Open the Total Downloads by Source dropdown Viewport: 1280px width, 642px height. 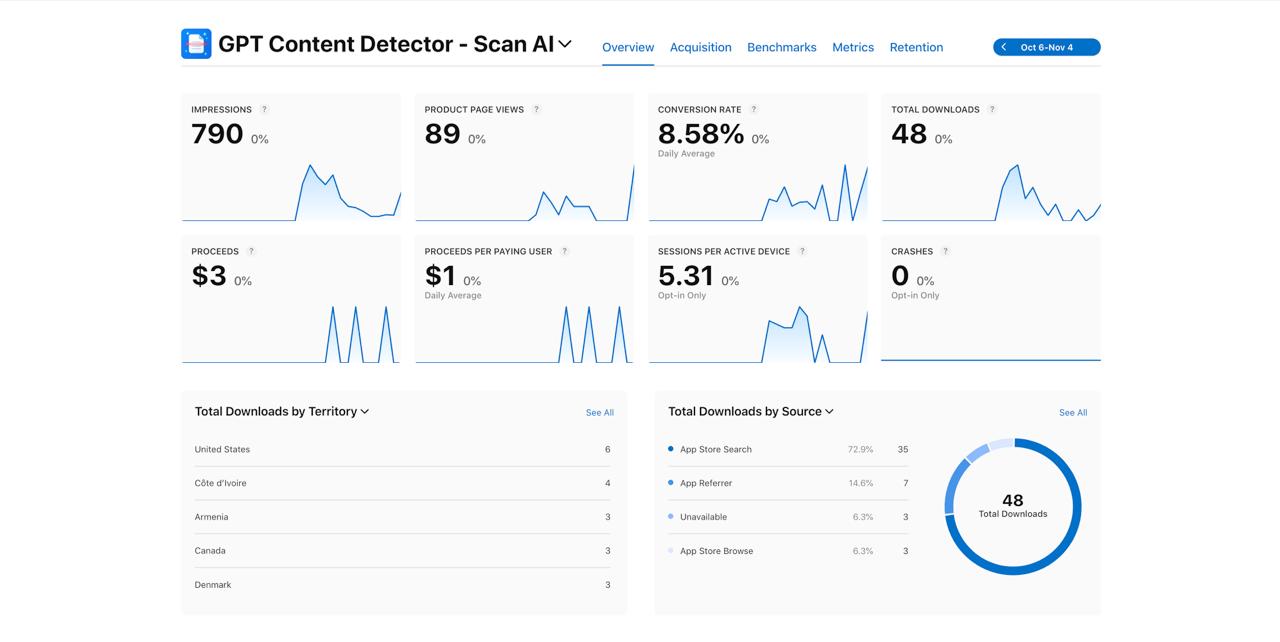pyautogui.click(x=829, y=412)
